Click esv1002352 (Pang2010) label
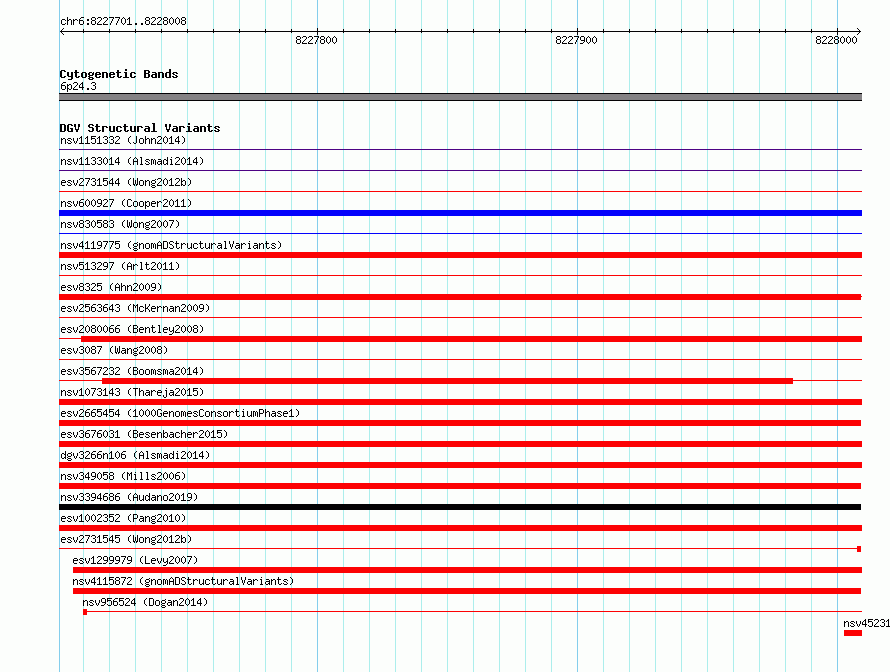Viewport: 890px width, 672px height. click(x=123, y=518)
